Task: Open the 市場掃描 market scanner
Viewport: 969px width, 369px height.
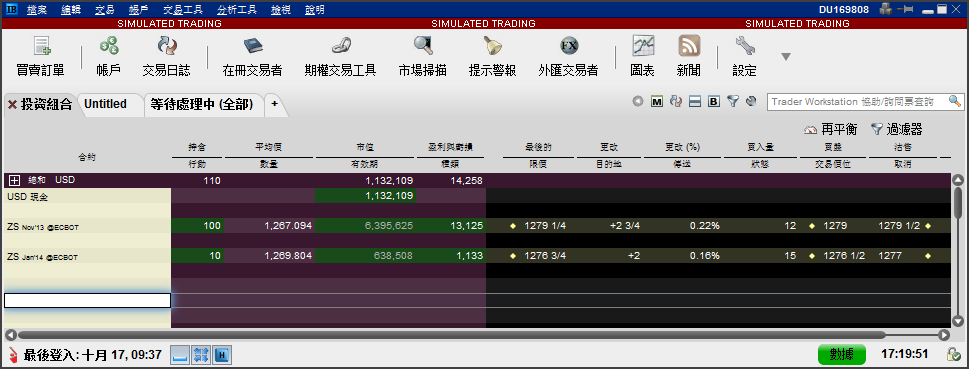Action: point(423,57)
